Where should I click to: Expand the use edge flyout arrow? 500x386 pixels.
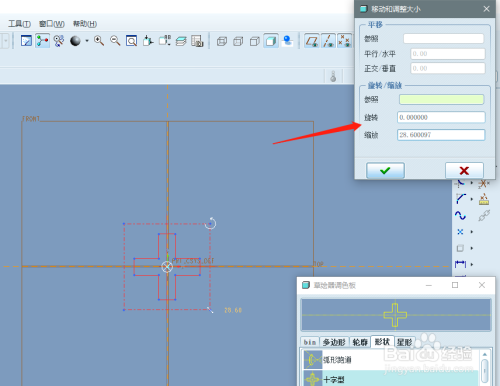click(472, 248)
